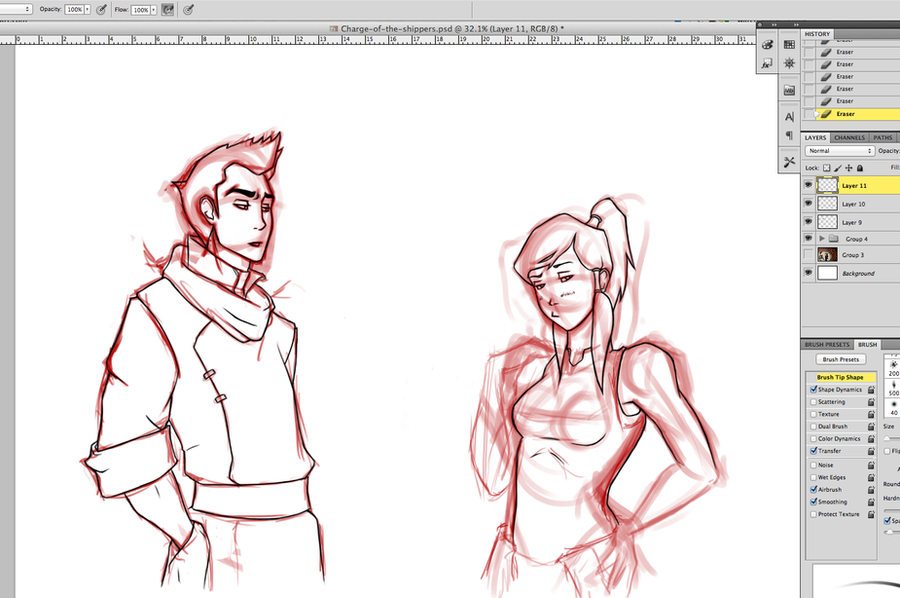
Task: Uncheck the Airbrush checkbox
Action: pos(813,489)
